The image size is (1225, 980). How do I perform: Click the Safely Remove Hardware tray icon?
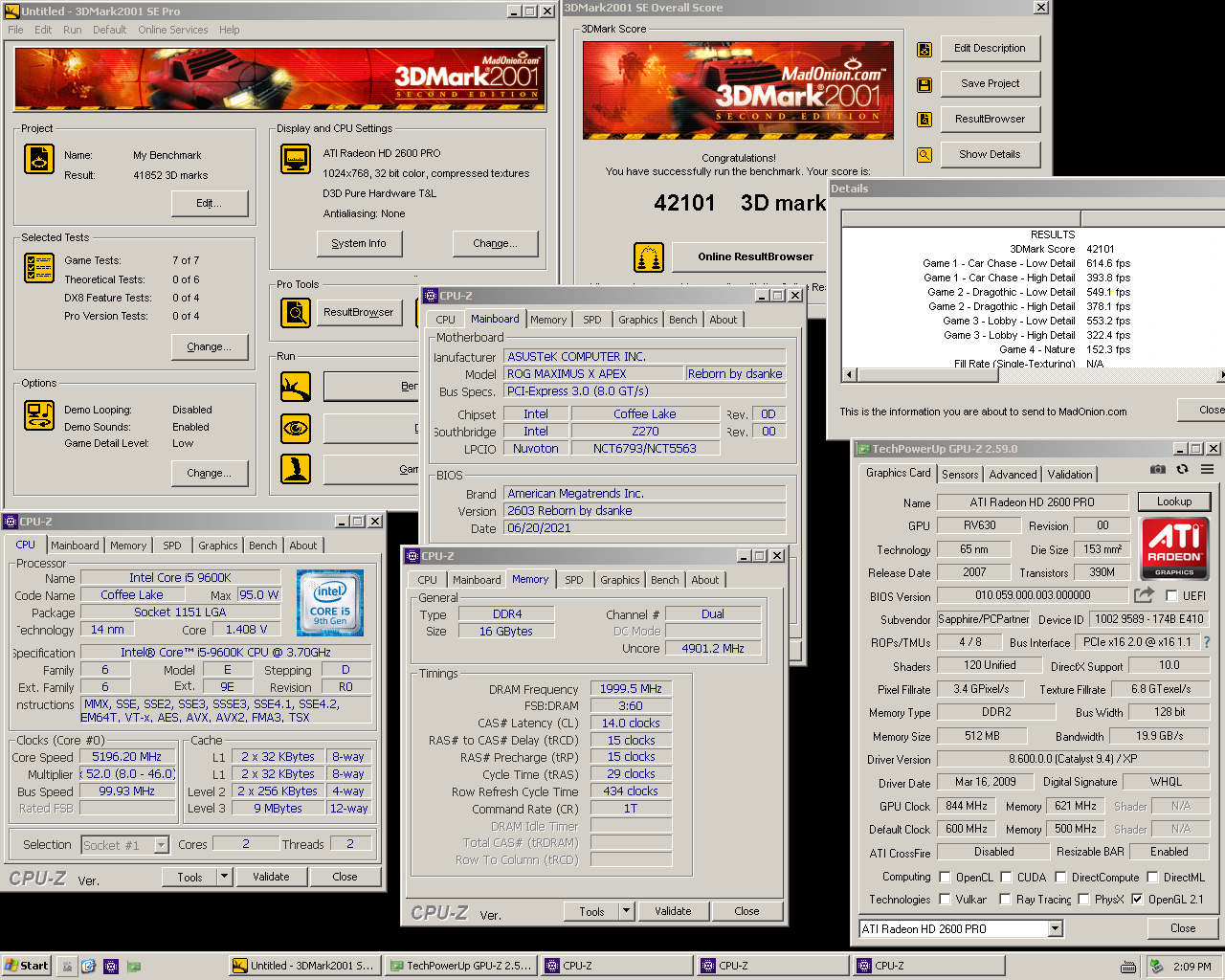(1156, 967)
